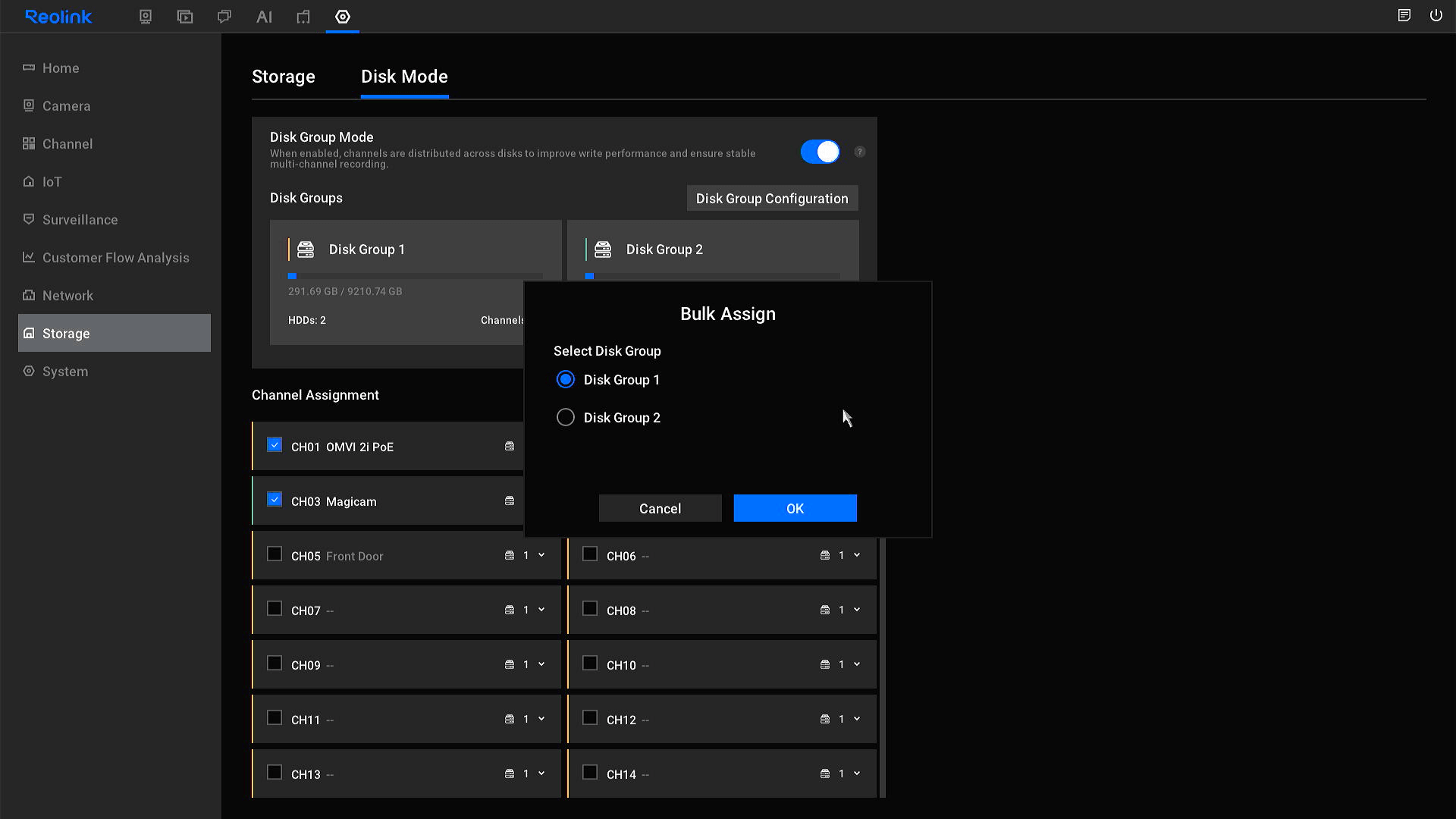
Task: Switch to the Storage tab
Action: tap(284, 77)
